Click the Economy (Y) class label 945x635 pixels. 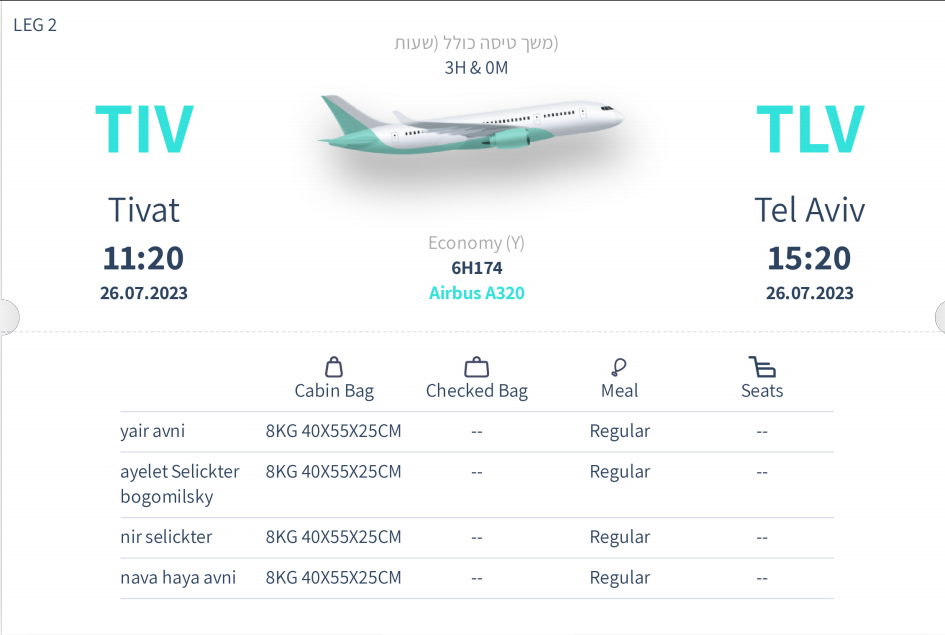476,243
